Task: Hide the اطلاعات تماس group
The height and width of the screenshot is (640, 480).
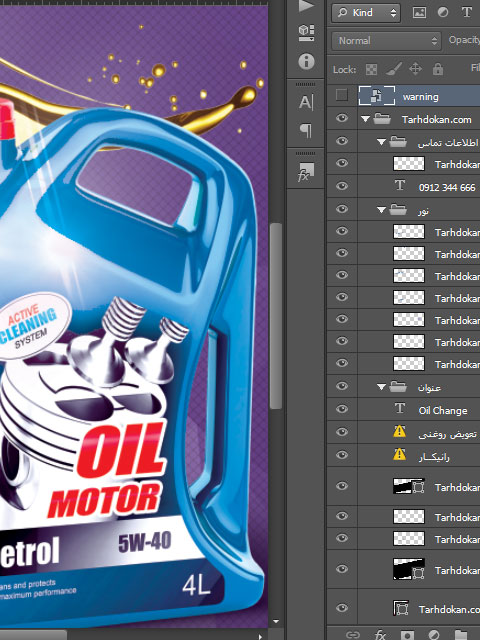Action: 342,142
